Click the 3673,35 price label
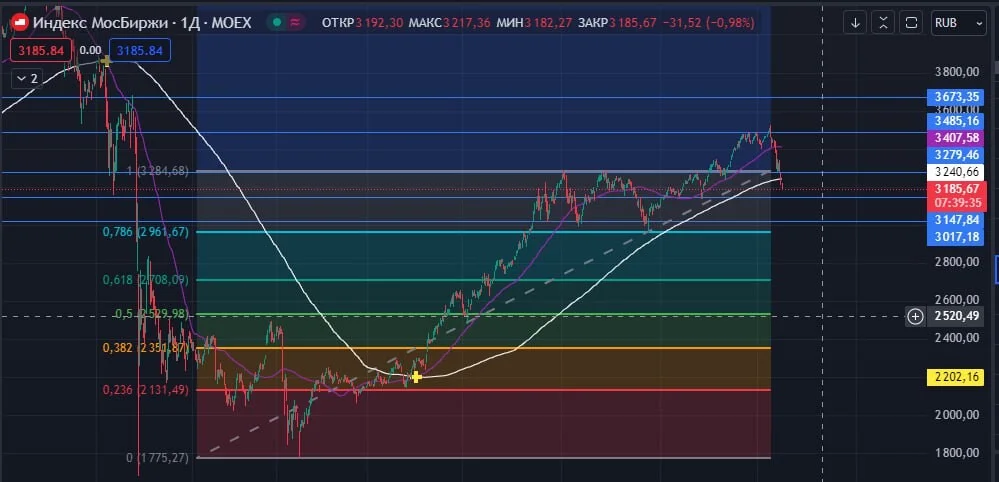This screenshot has height=482, width=999. [956, 97]
